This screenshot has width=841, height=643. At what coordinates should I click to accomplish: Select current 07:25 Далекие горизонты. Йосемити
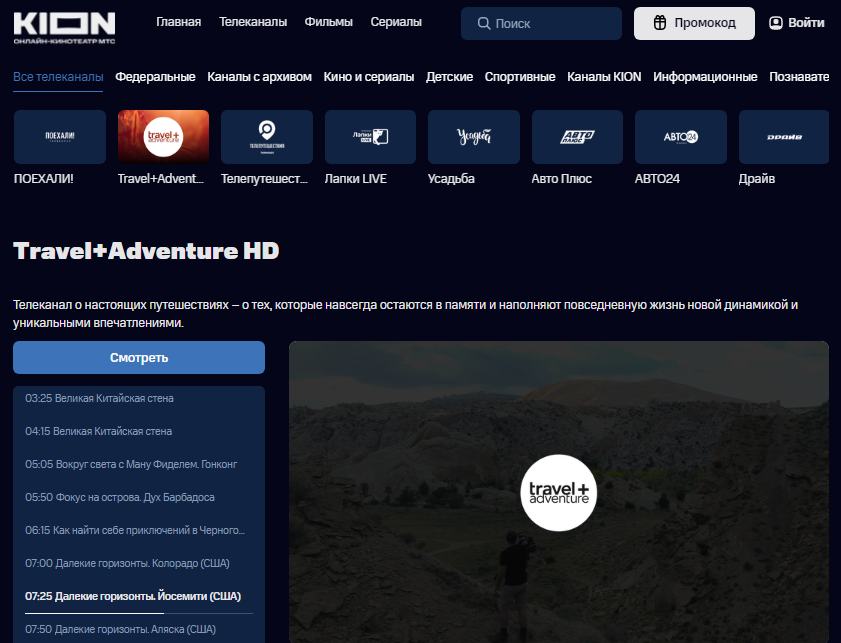coord(133,596)
